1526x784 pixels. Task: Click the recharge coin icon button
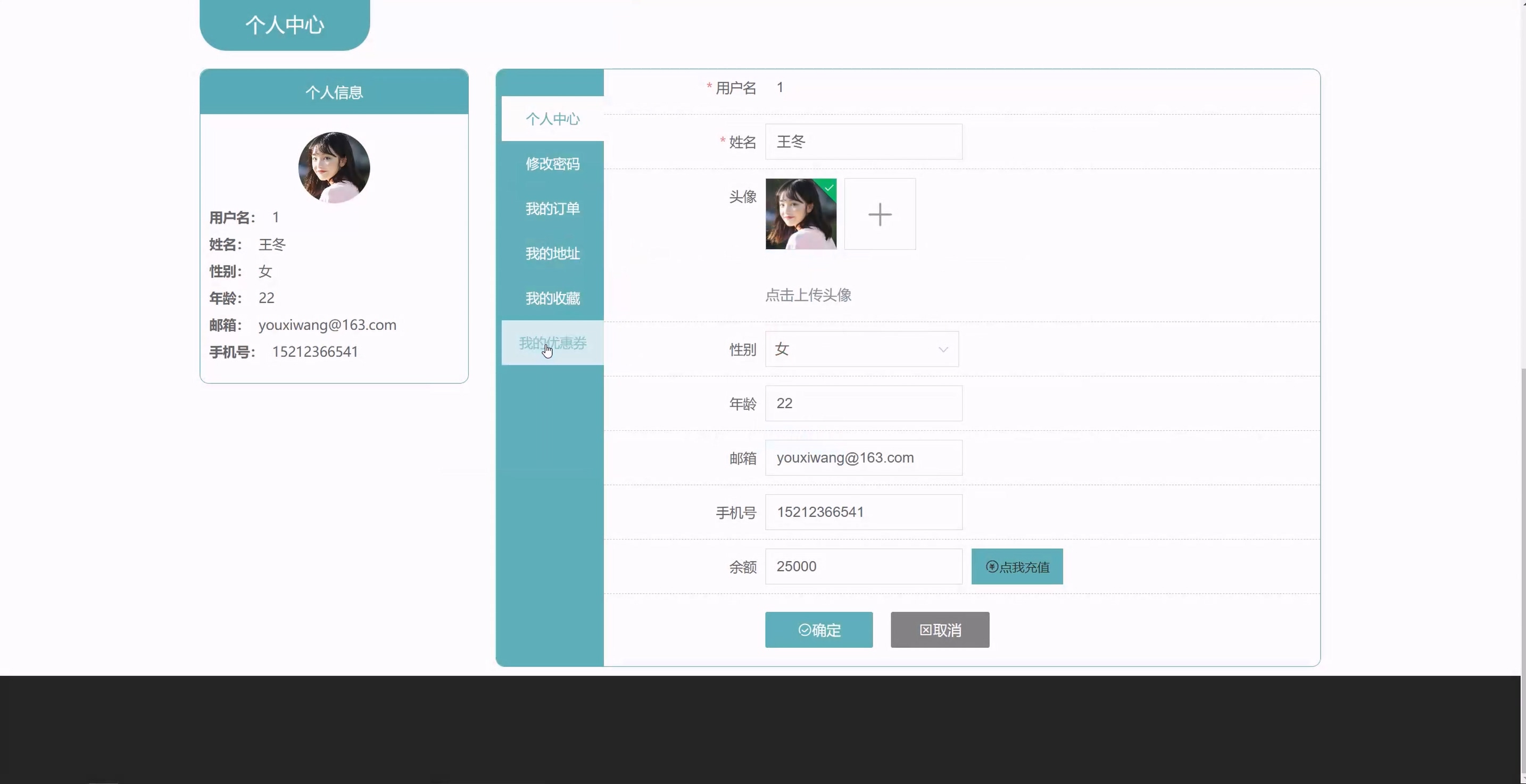coord(992,566)
